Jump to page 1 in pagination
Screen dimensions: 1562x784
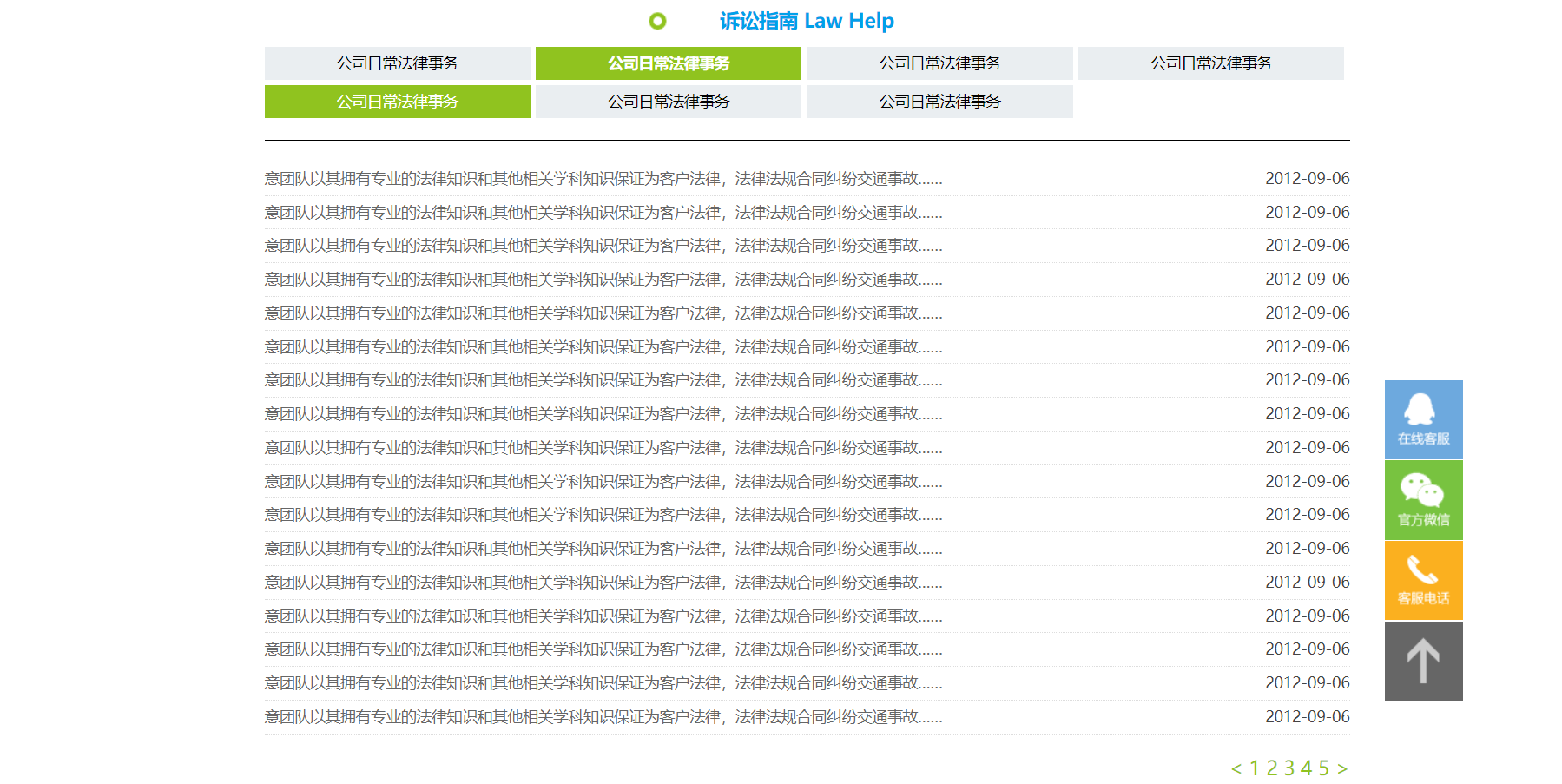[1255, 768]
